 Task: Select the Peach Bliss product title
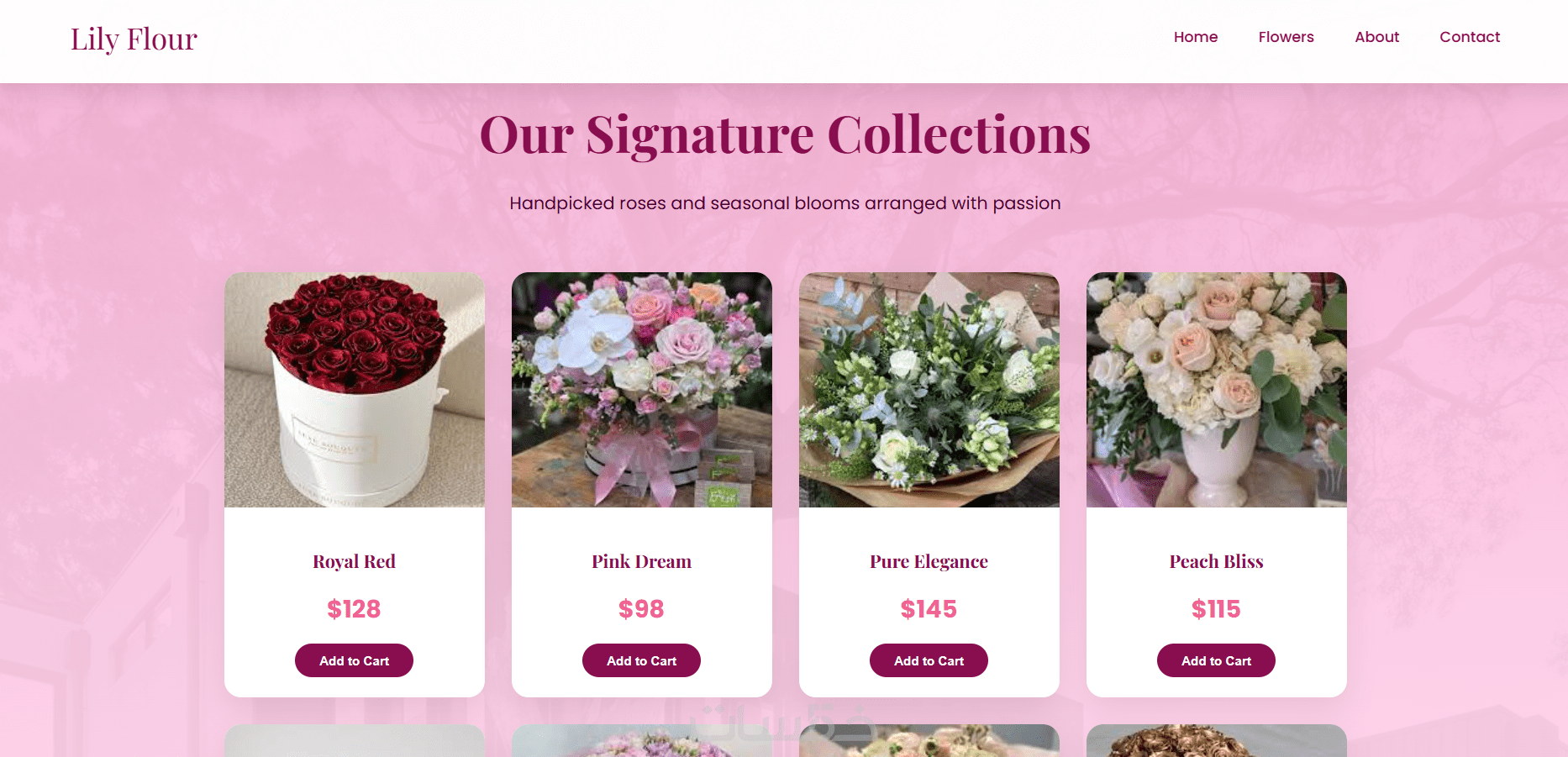pos(1216,561)
